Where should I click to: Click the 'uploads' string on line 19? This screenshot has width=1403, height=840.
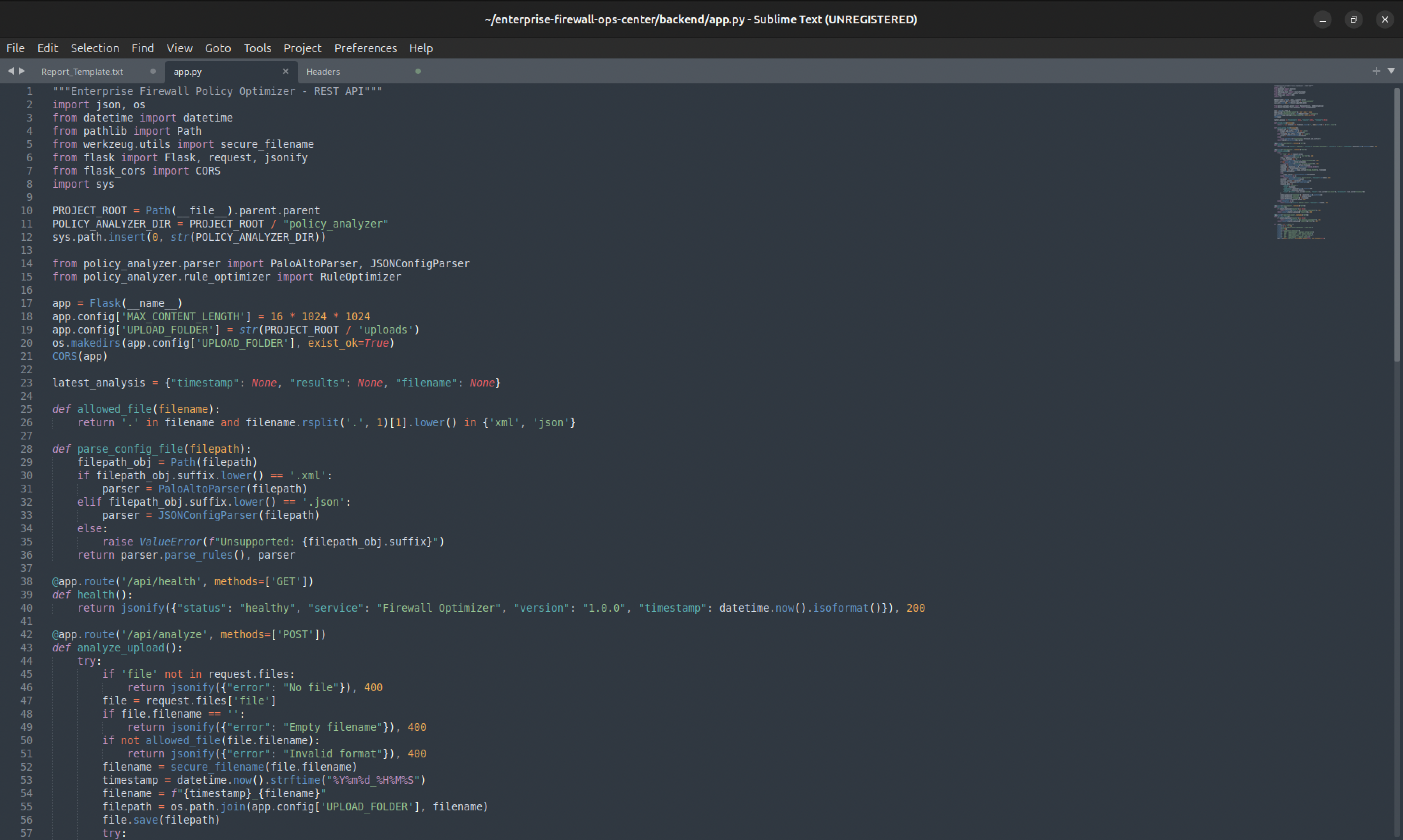385,330
